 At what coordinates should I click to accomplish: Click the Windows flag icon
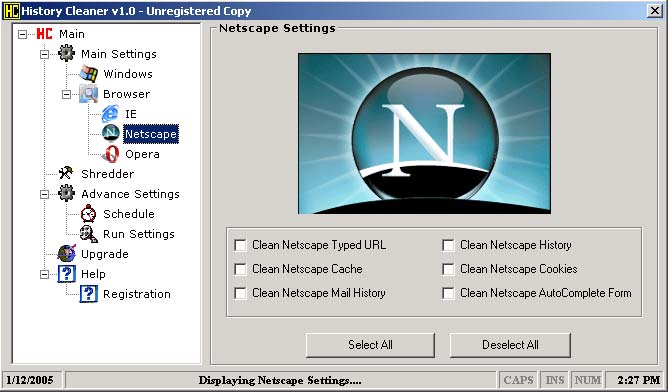click(x=89, y=74)
